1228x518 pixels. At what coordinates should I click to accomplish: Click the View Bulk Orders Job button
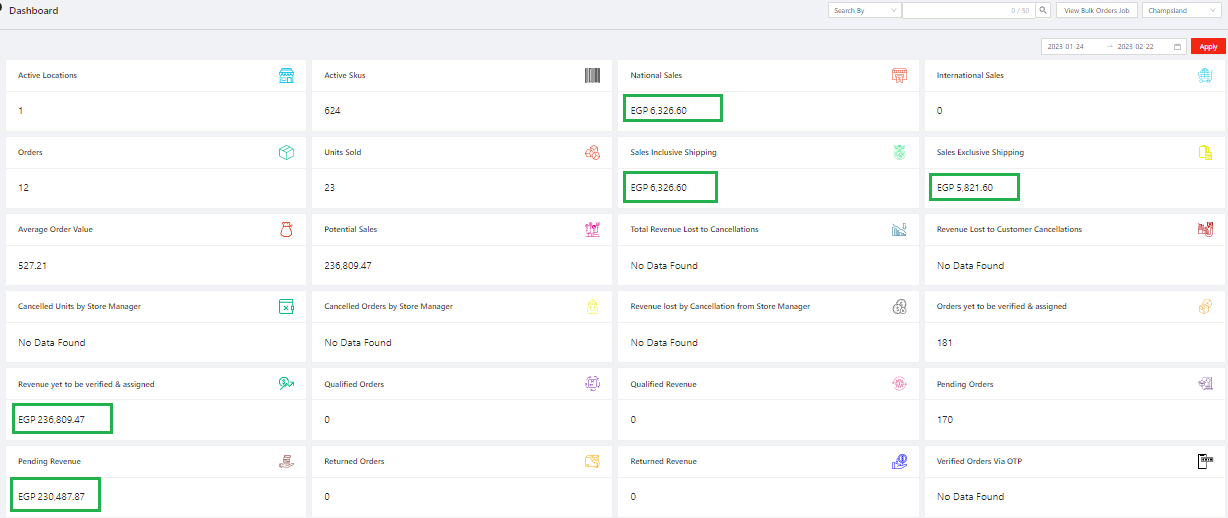pos(1097,10)
